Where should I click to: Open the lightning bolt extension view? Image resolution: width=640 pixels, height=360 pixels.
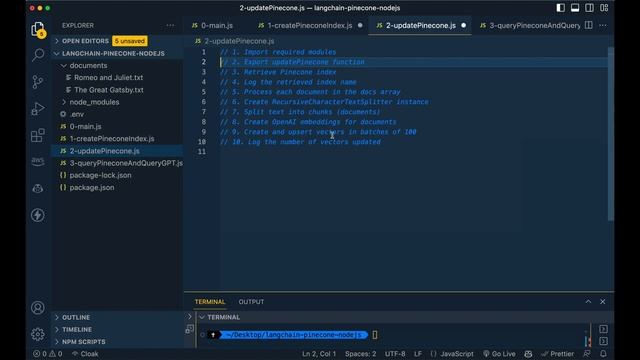coord(38,215)
